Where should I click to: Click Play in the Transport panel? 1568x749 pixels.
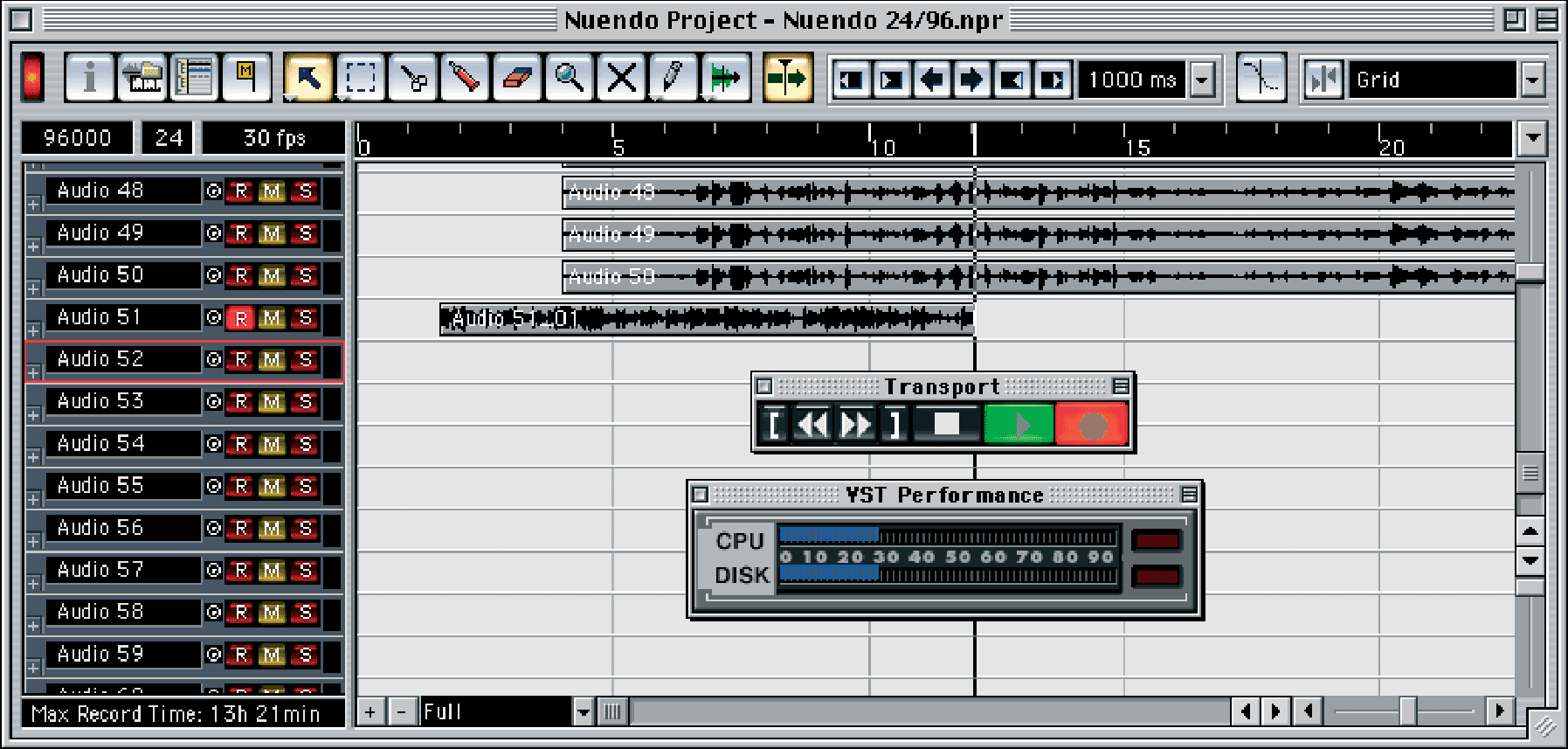[1019, 425]
